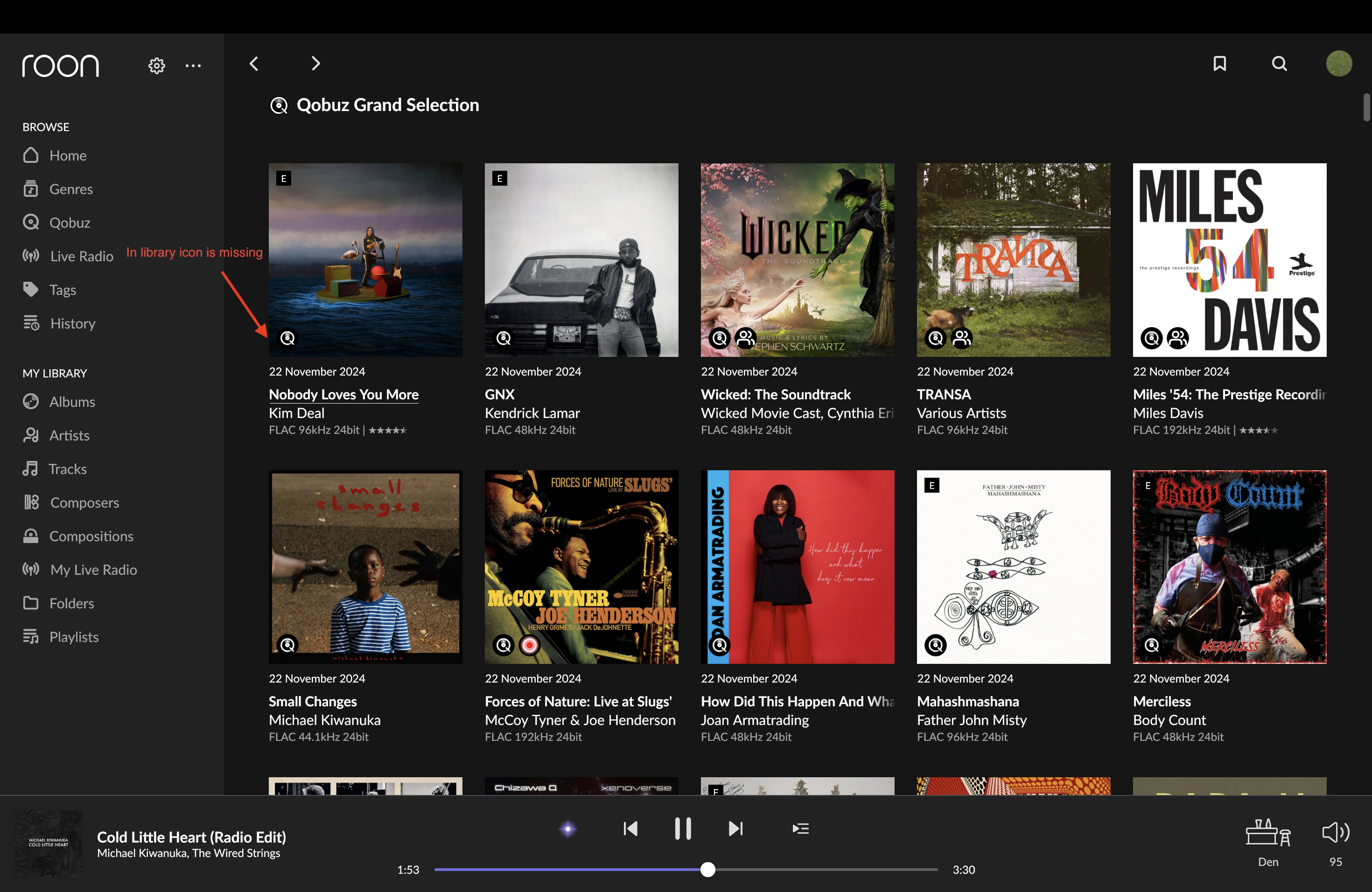Image resolution: width=1372 pixels, height=892 pixels.
Task: Open Tags in sidebar
Action: click(x=49, y=290)
